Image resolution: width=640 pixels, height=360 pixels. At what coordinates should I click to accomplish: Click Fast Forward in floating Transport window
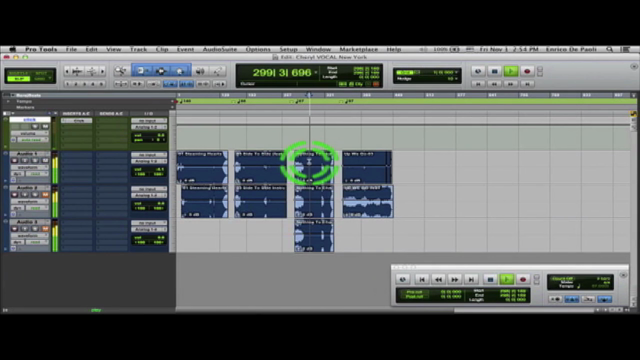454,280
